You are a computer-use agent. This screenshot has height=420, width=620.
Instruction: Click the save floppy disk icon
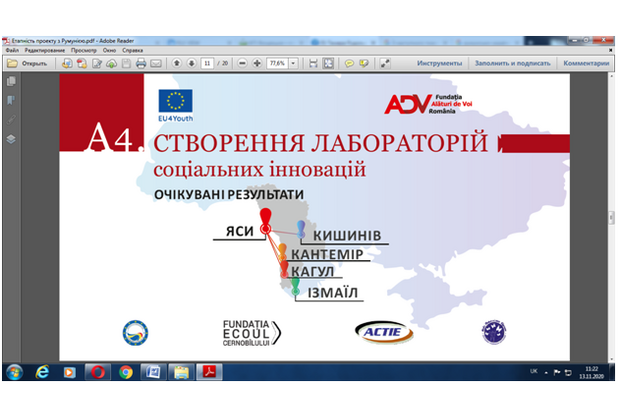click(x=126, y=63)
